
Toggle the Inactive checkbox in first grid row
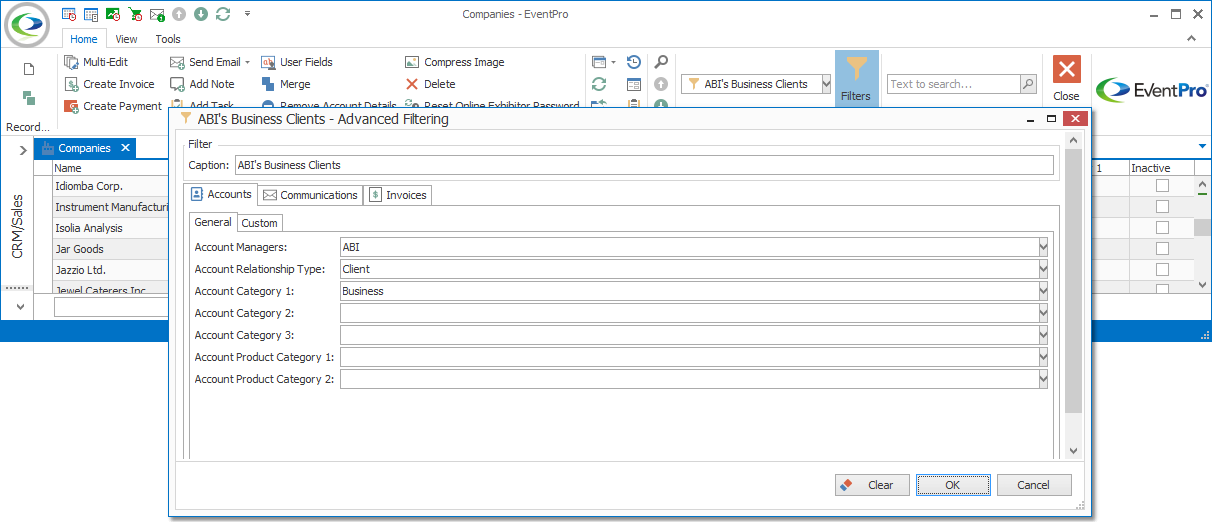tap(1162, 186)
